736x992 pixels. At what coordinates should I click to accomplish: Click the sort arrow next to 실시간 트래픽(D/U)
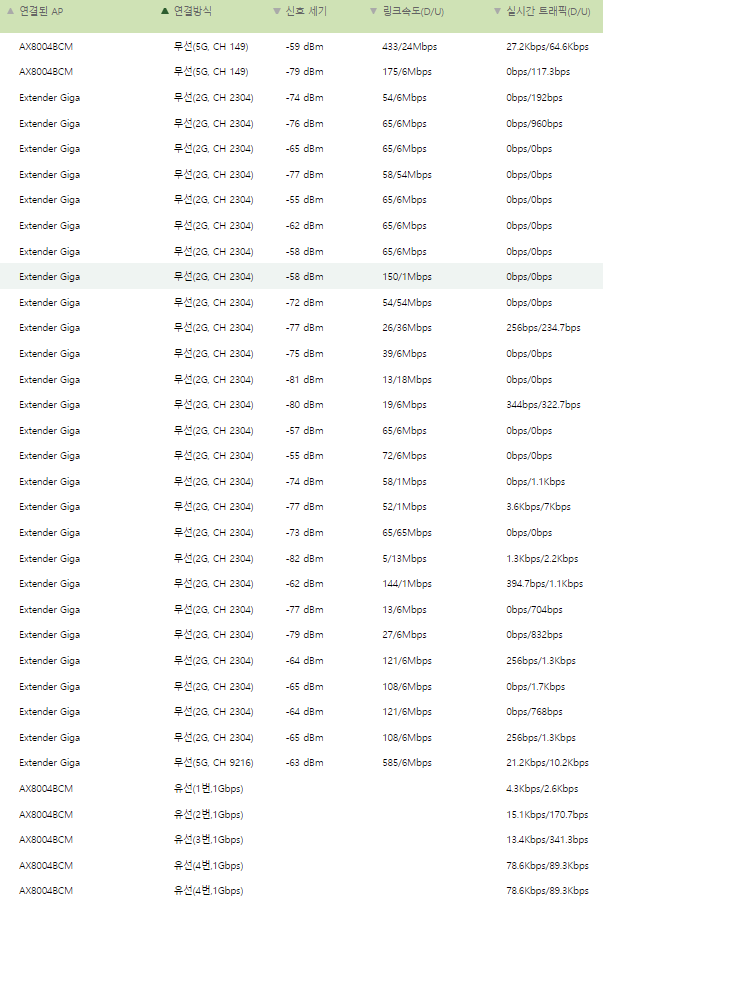point(497,11)
